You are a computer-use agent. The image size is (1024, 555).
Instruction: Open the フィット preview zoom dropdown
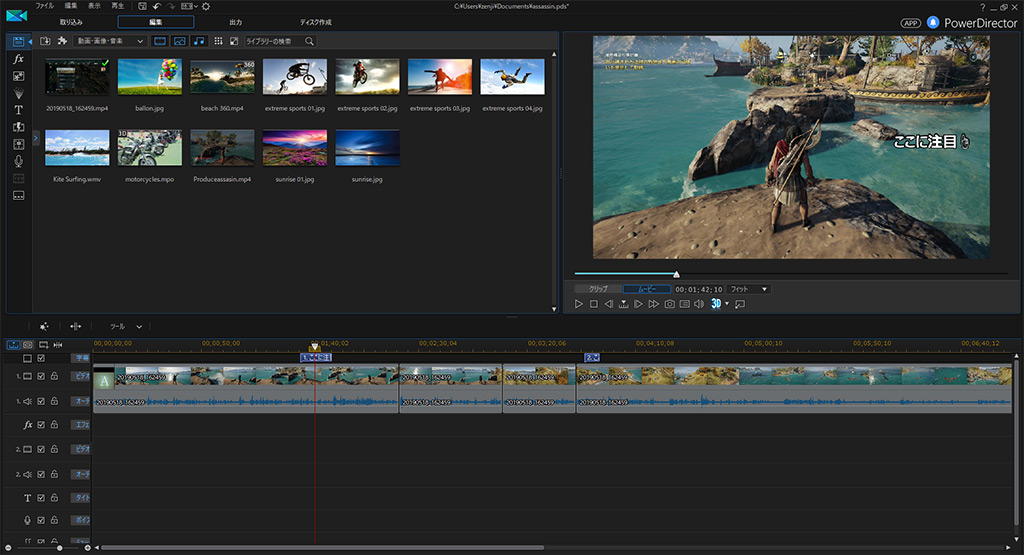pyautogui.click(x=749, y=289)
